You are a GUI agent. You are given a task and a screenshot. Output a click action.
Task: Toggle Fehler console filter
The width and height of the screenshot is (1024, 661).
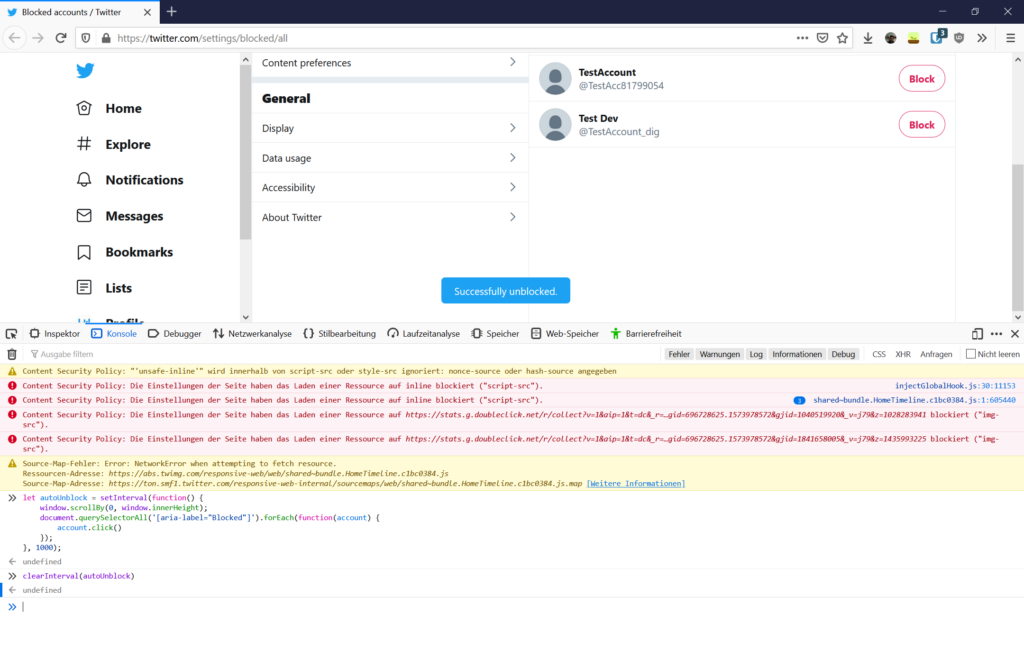tap(679, 354)
